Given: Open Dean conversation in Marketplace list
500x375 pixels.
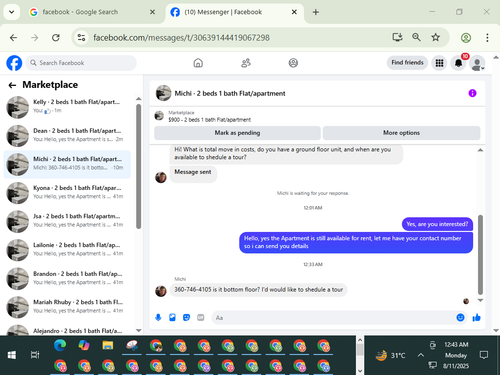Looking at the screenshot, I should pos(67,136).
